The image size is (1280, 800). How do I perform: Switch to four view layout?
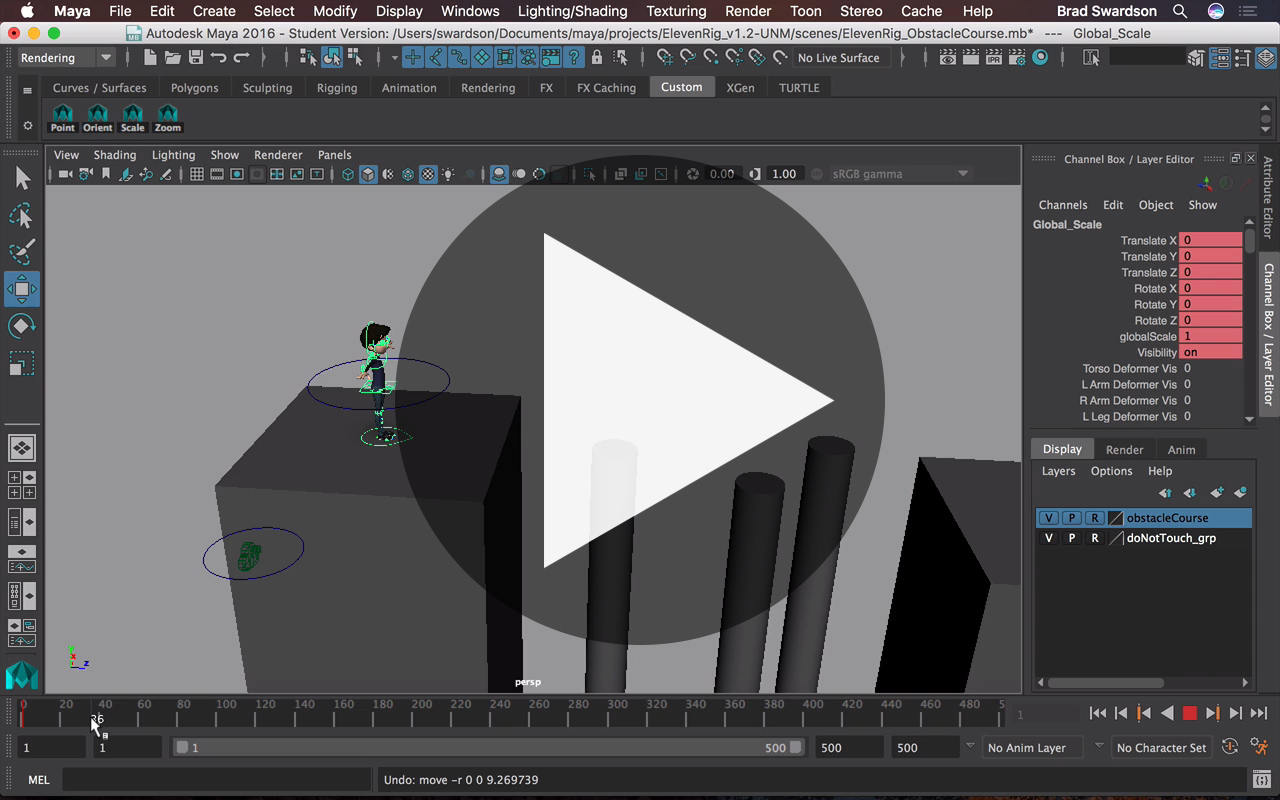click(22, 485)
